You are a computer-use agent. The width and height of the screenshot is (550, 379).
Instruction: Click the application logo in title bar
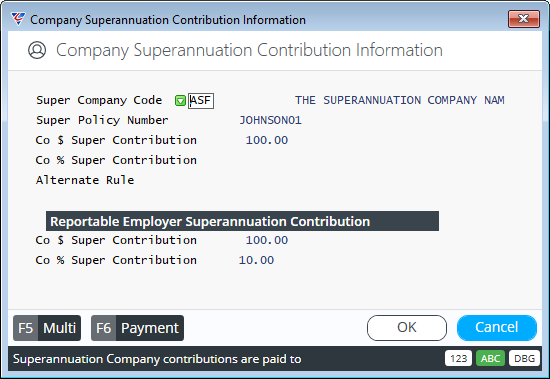point(18,19)
